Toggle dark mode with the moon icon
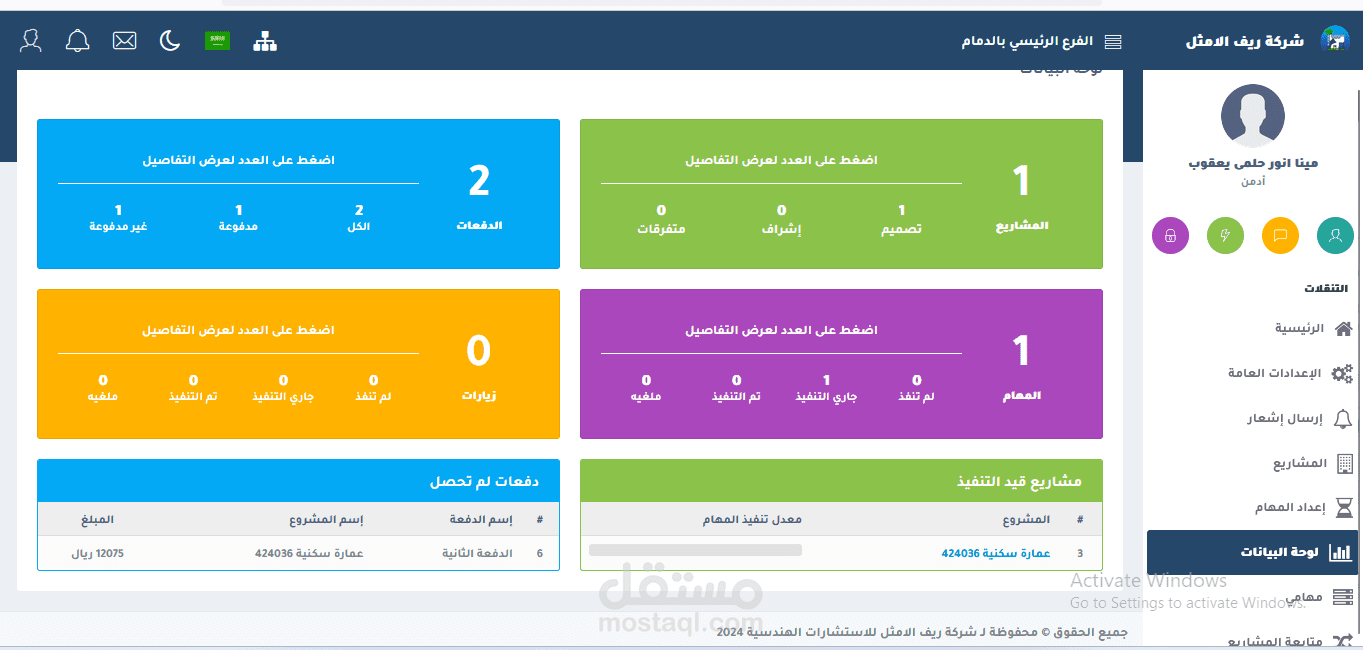This screenshot has width=1363, height=650. click(x=169, y=40)
